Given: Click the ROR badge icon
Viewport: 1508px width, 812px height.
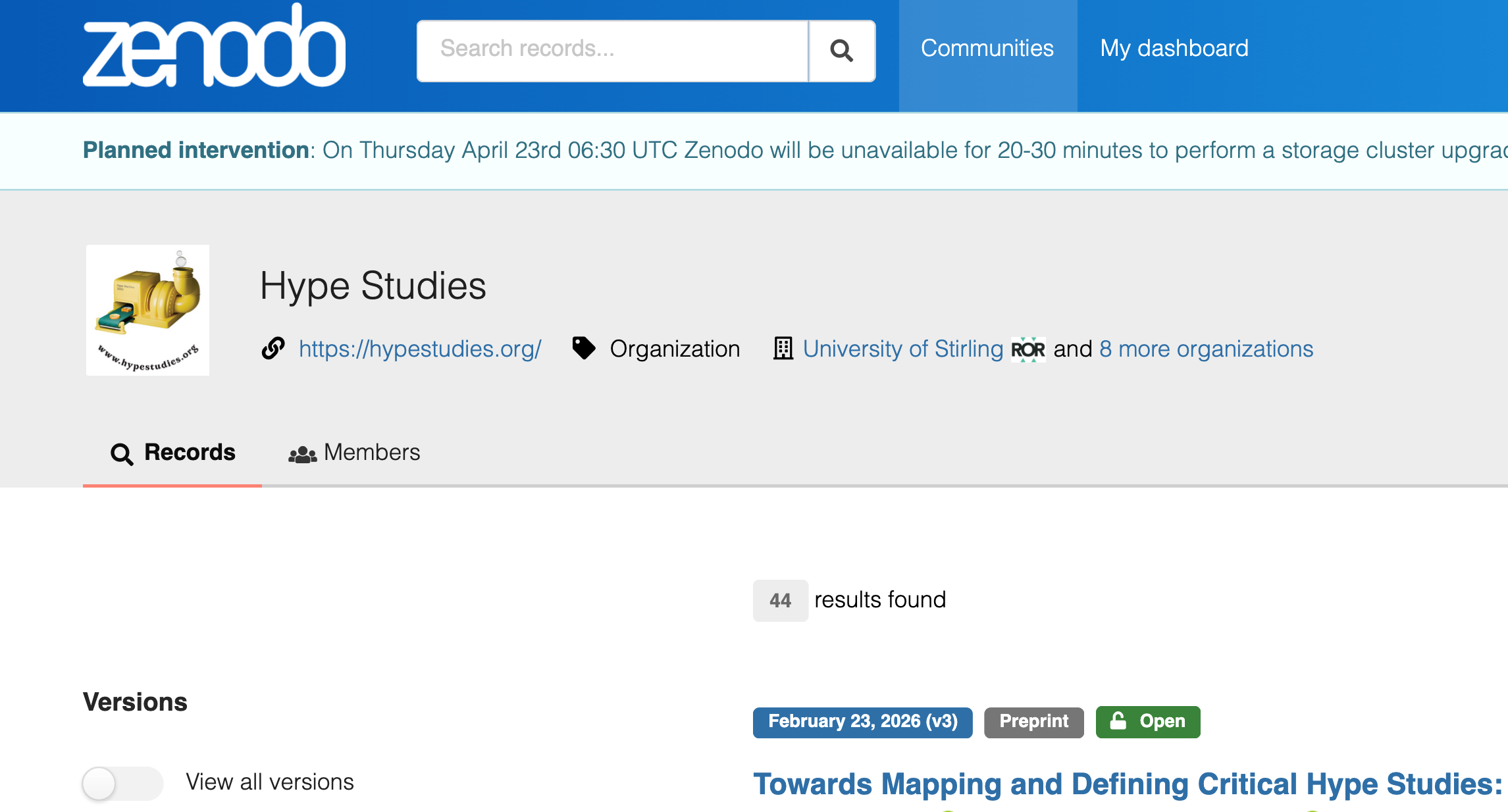Looking at the screenshot, I should coord(1027,349).
